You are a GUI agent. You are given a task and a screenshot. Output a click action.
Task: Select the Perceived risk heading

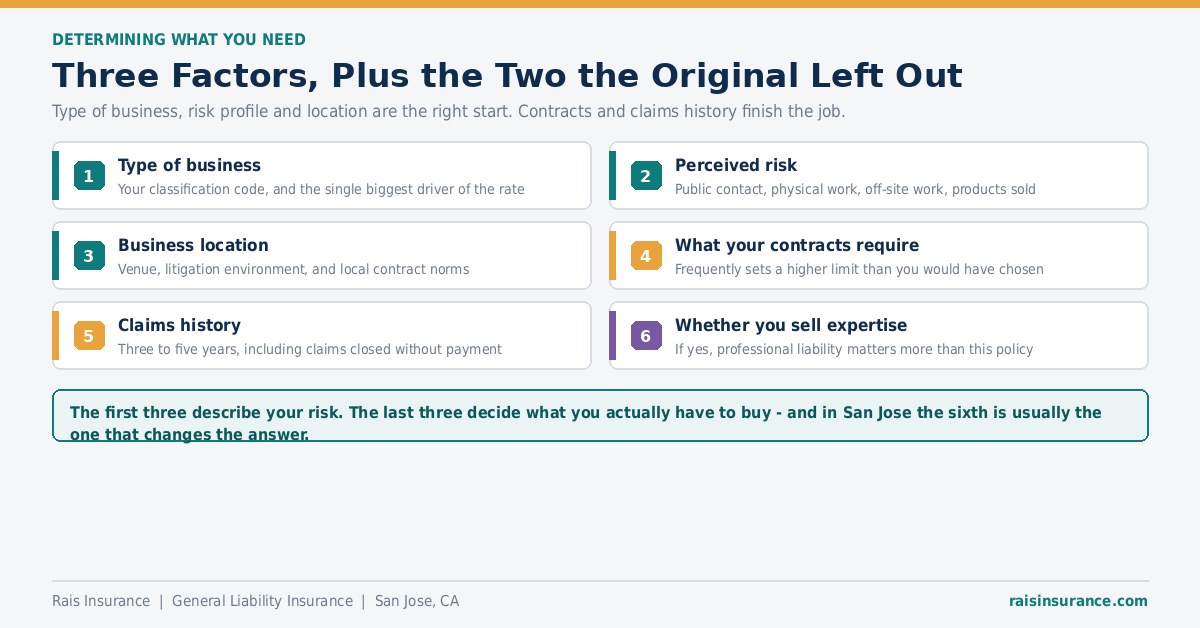click(736, 166)
